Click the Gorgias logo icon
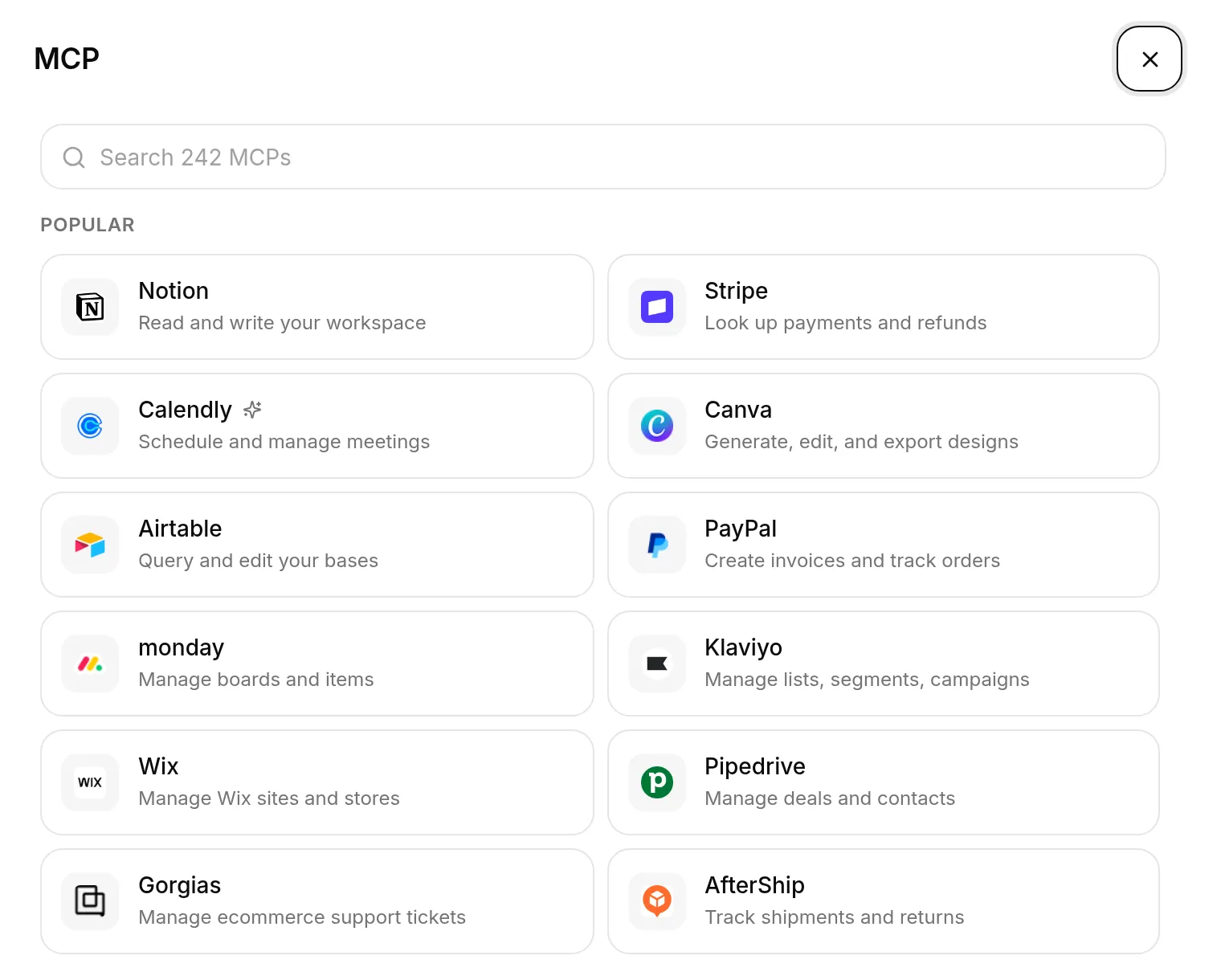Screen dimensions: 1221x980 pos(90,901)
